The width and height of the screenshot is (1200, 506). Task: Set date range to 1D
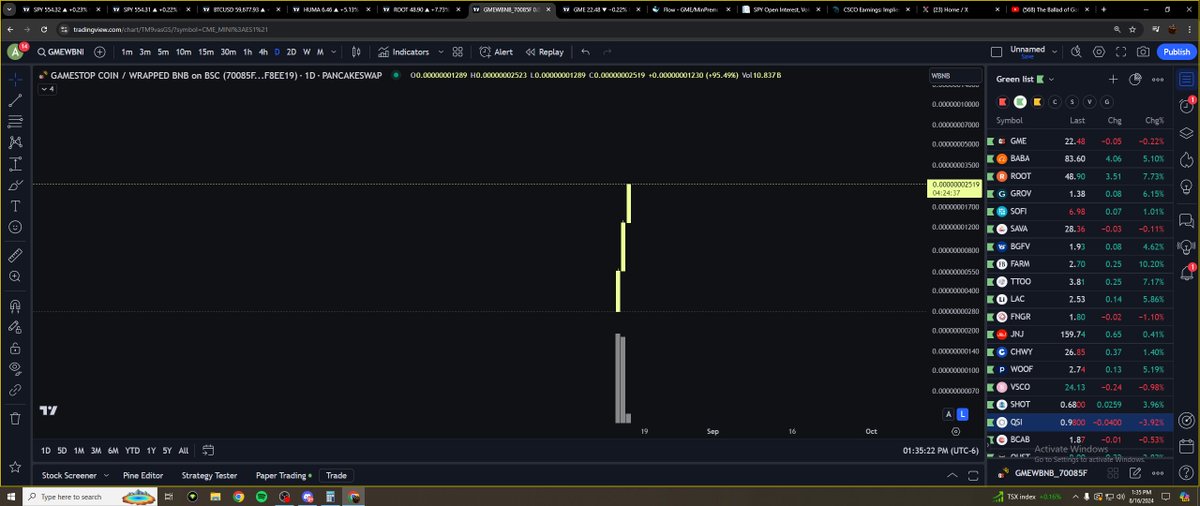pos(46,451)
